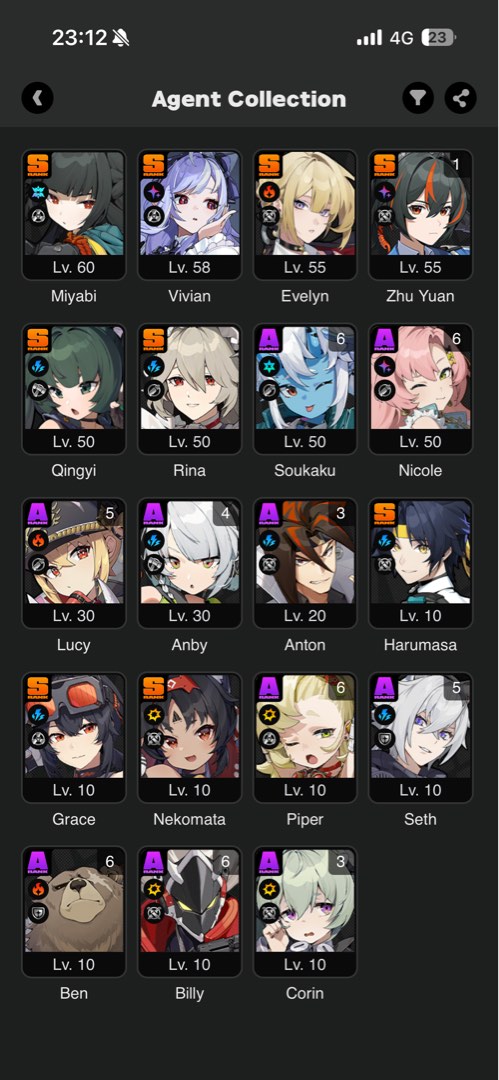Click the ether attribute icon on Vivian
499x1080 pixels.
click(x=154, y=193)
